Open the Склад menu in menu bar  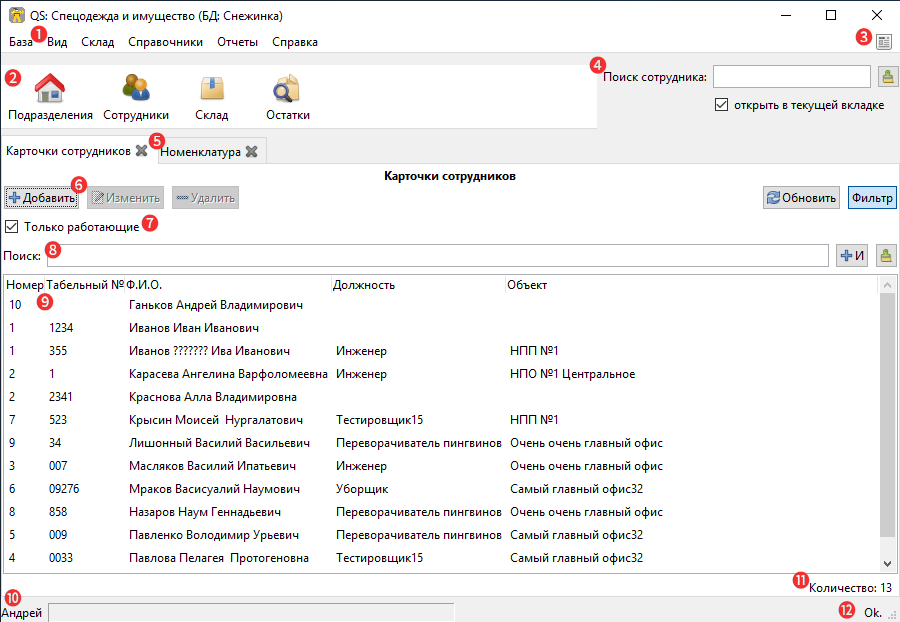(x=98, y=42)
